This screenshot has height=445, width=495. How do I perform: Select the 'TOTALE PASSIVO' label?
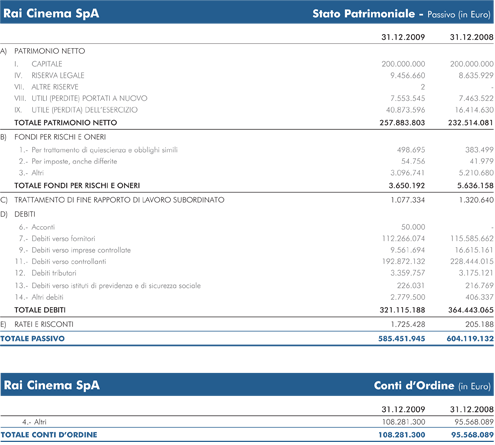(x=32, y=339)
